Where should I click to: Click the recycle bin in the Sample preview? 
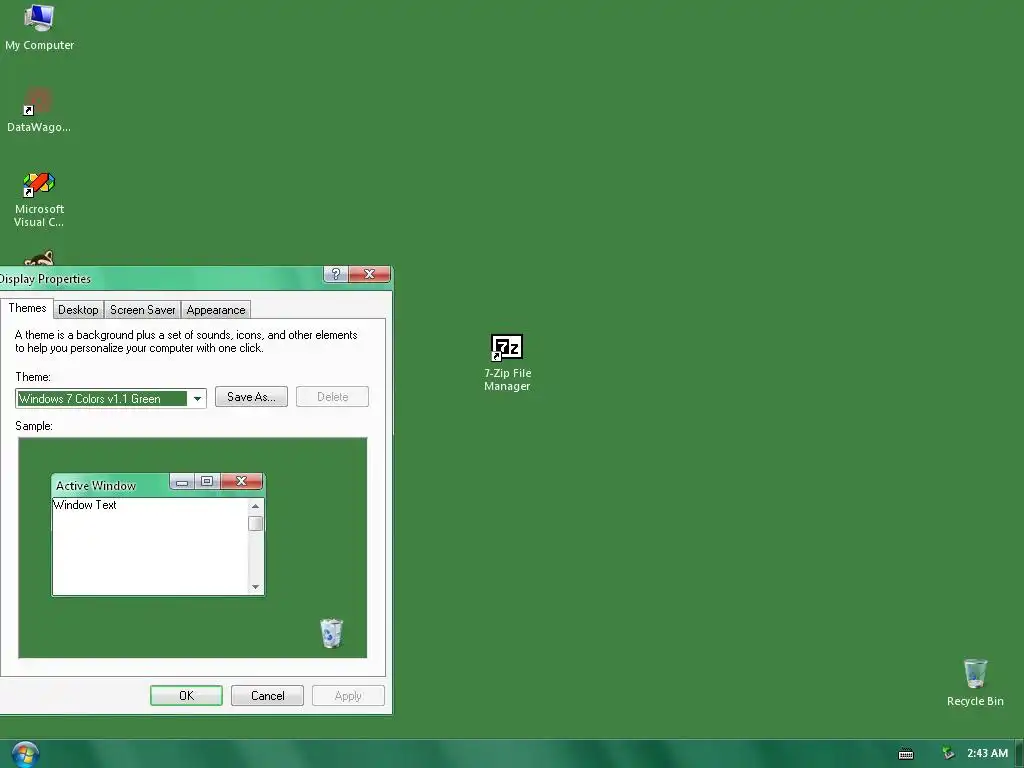tap(331, 633)
